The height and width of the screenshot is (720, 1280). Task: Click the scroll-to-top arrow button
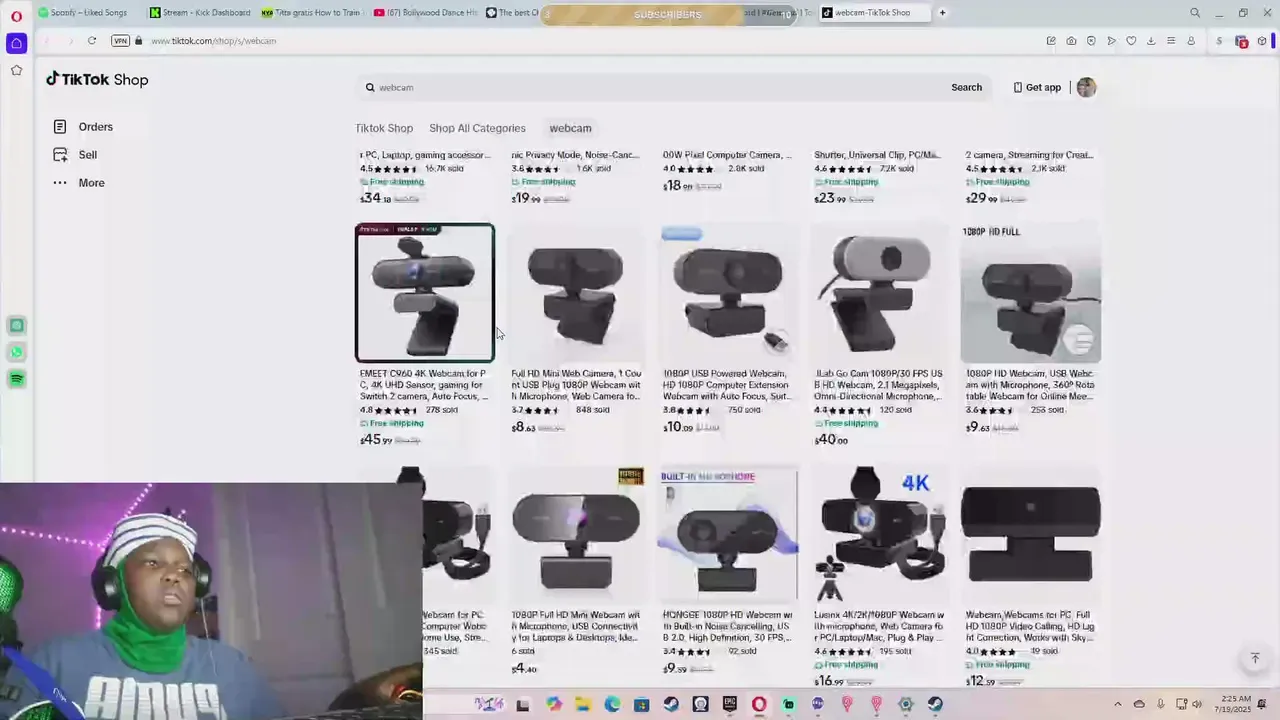pos(1255,658)
